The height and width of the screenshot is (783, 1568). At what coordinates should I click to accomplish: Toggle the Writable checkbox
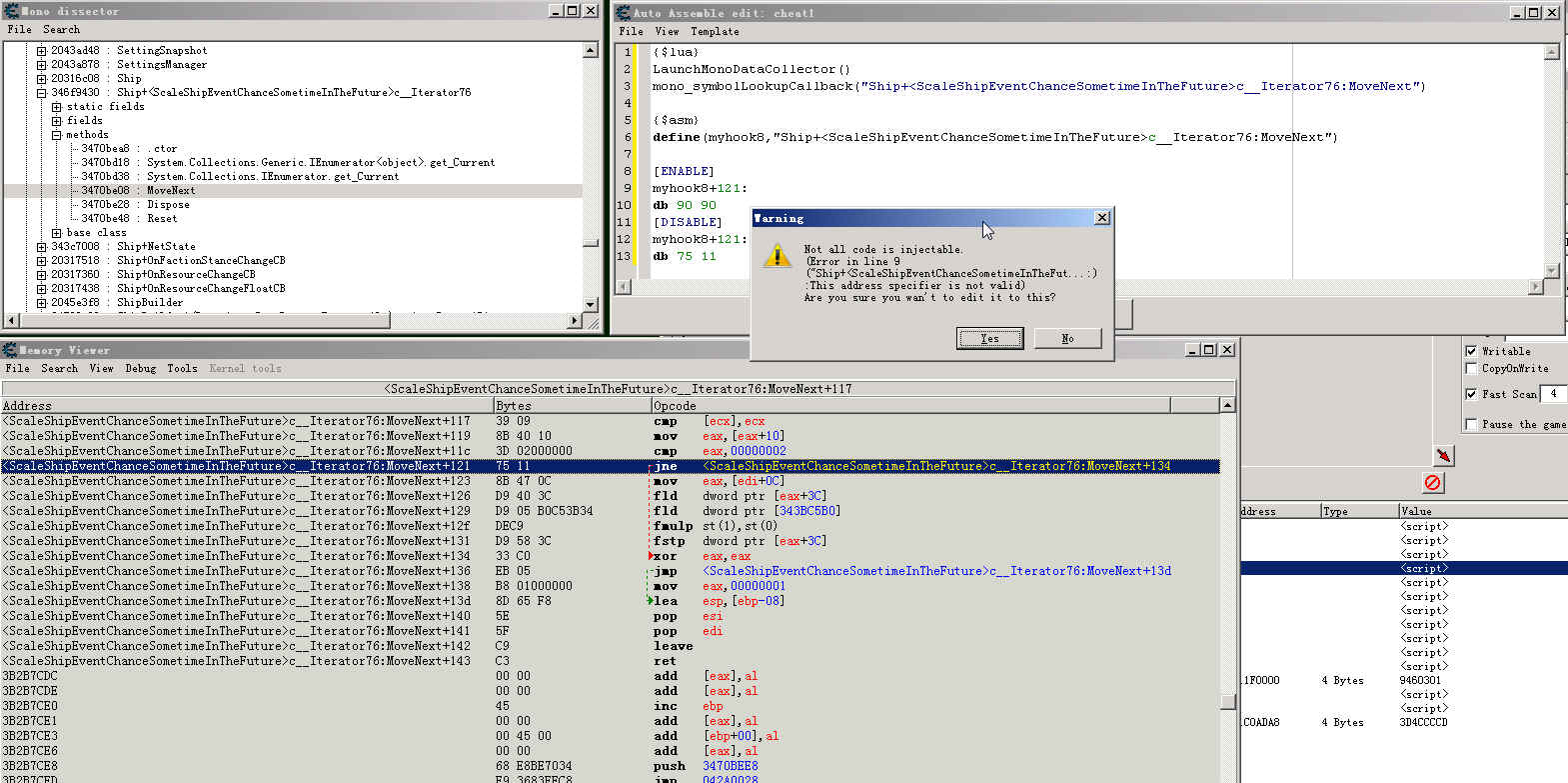(x=1471, y=351)
